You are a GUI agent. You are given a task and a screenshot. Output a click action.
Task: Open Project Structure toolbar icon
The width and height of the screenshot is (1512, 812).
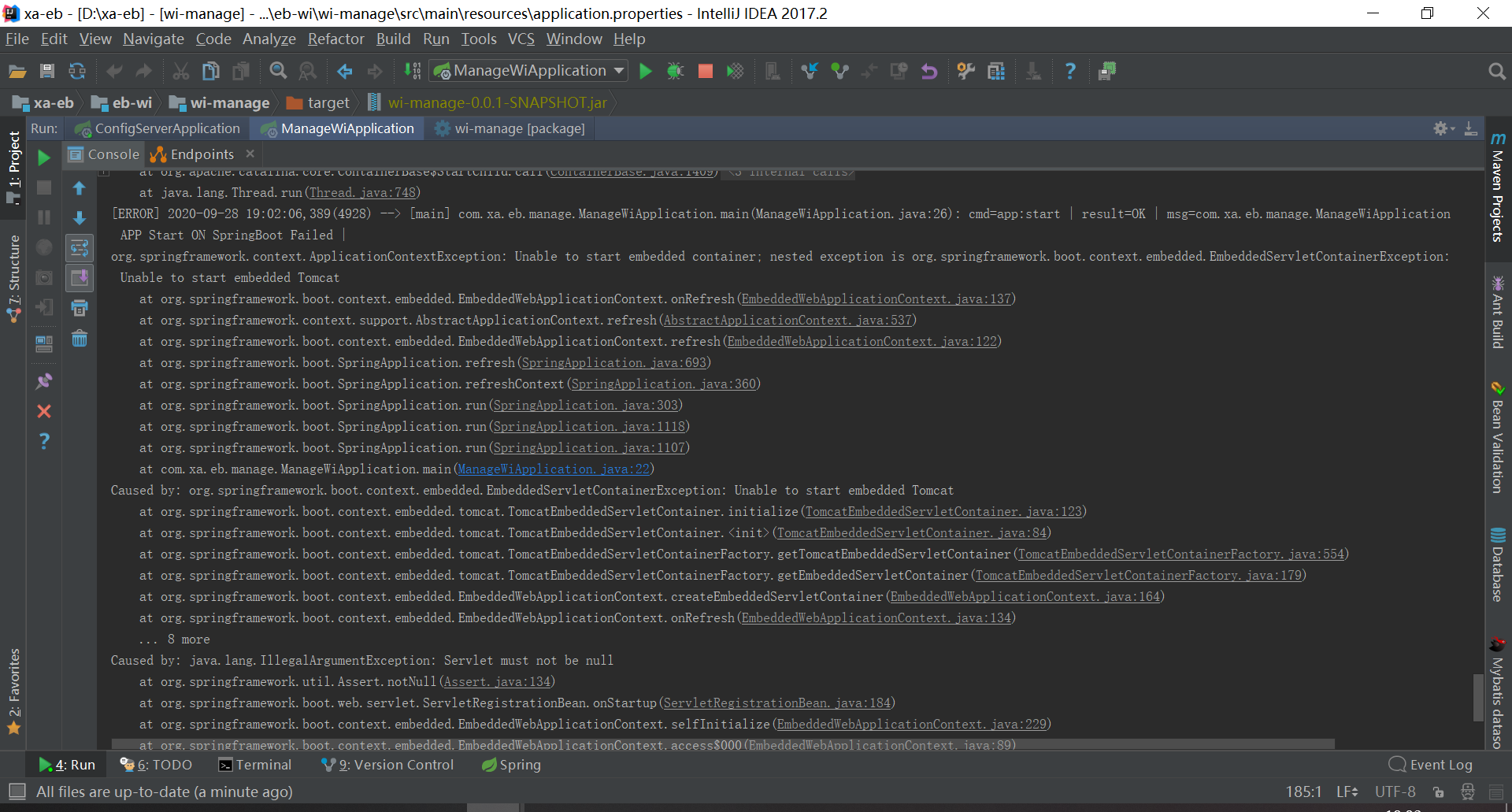(x=996, y=72)
